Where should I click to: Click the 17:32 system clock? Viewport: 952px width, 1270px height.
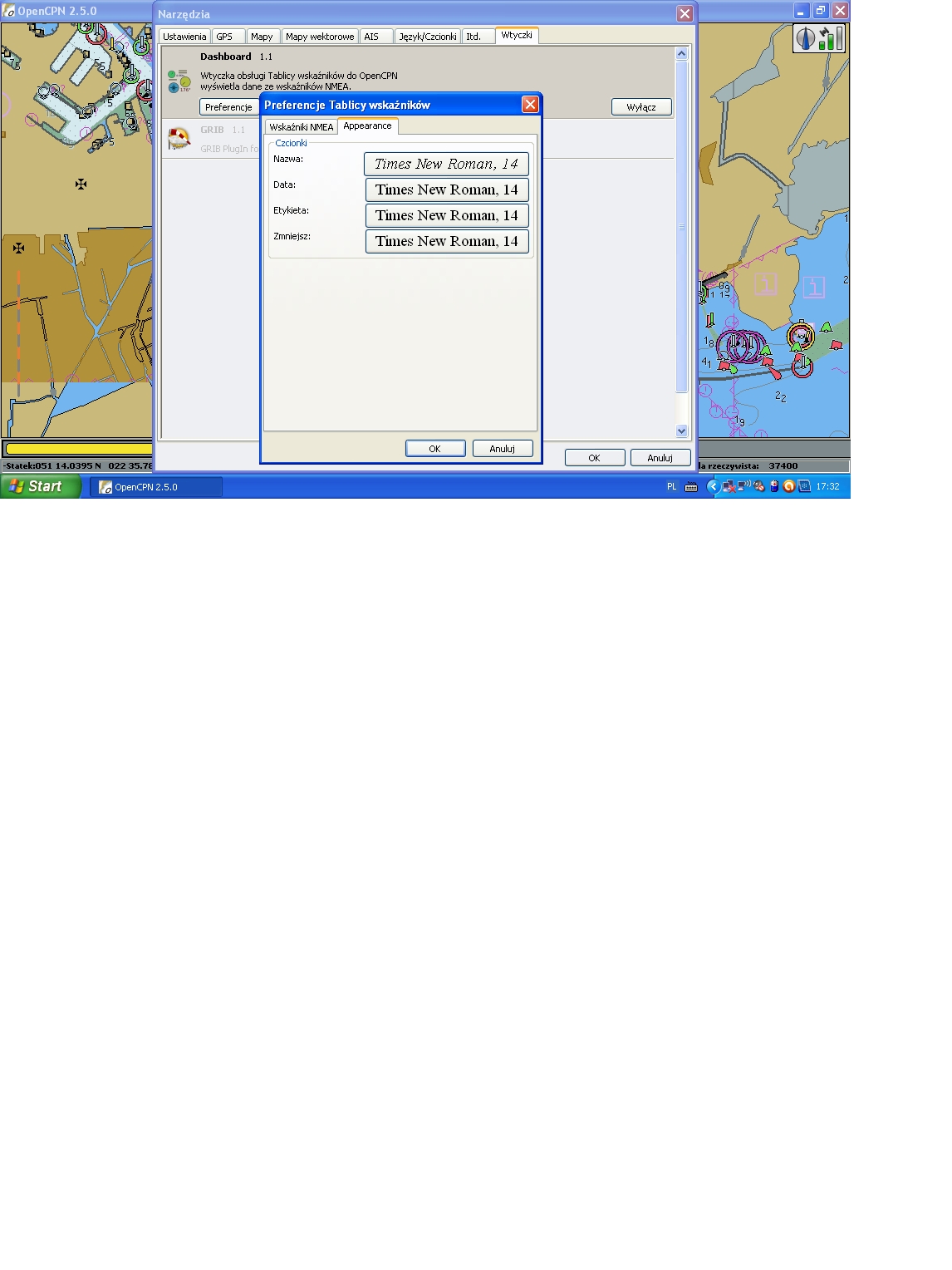tap(827, 487)
